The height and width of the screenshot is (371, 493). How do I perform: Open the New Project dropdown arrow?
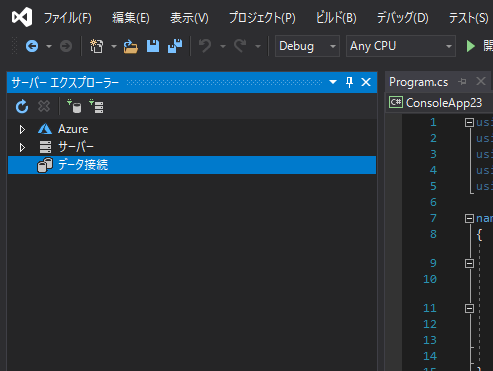pos(114,46)
